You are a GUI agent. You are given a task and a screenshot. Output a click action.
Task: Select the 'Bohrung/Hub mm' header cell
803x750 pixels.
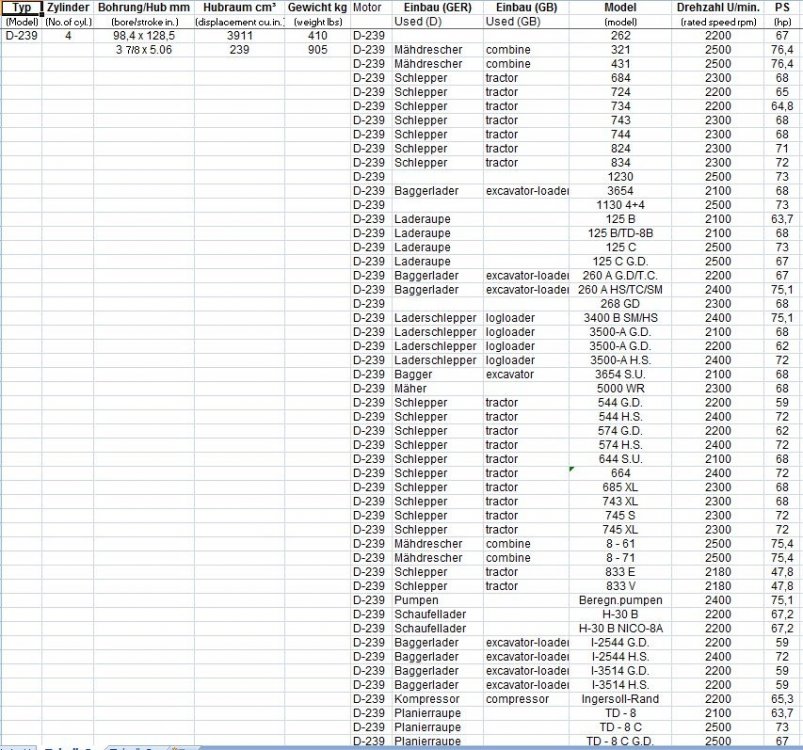pyautogui.click(x=143, y=8)
